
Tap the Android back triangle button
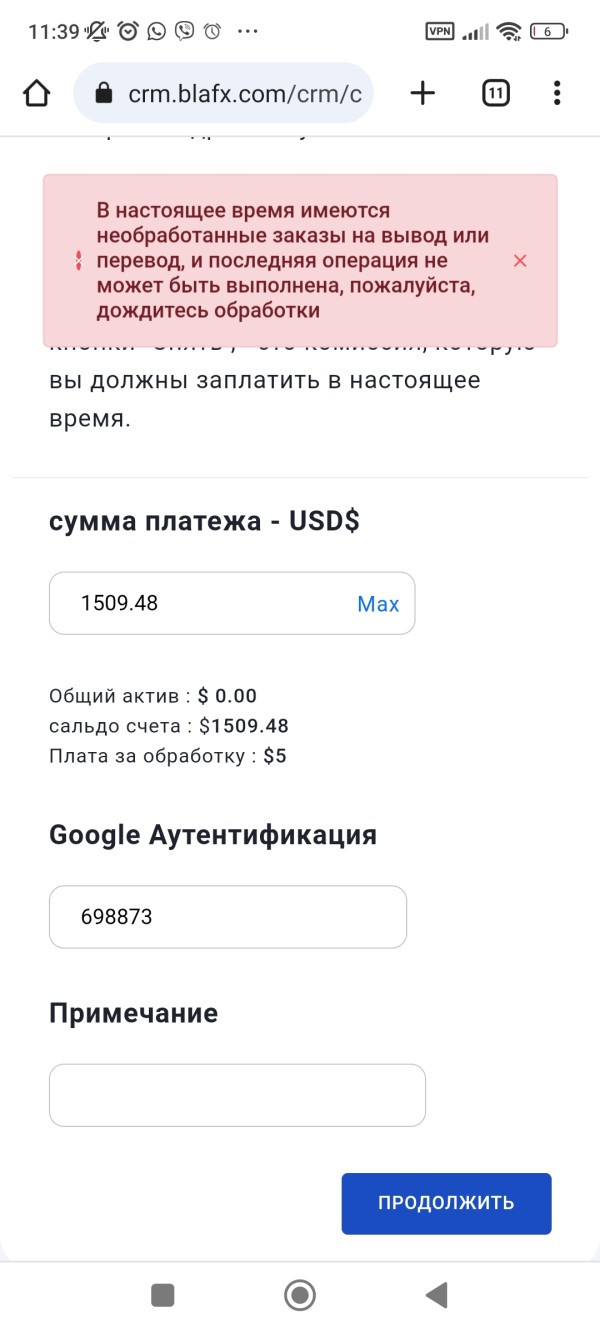[x=436, y=1296]
